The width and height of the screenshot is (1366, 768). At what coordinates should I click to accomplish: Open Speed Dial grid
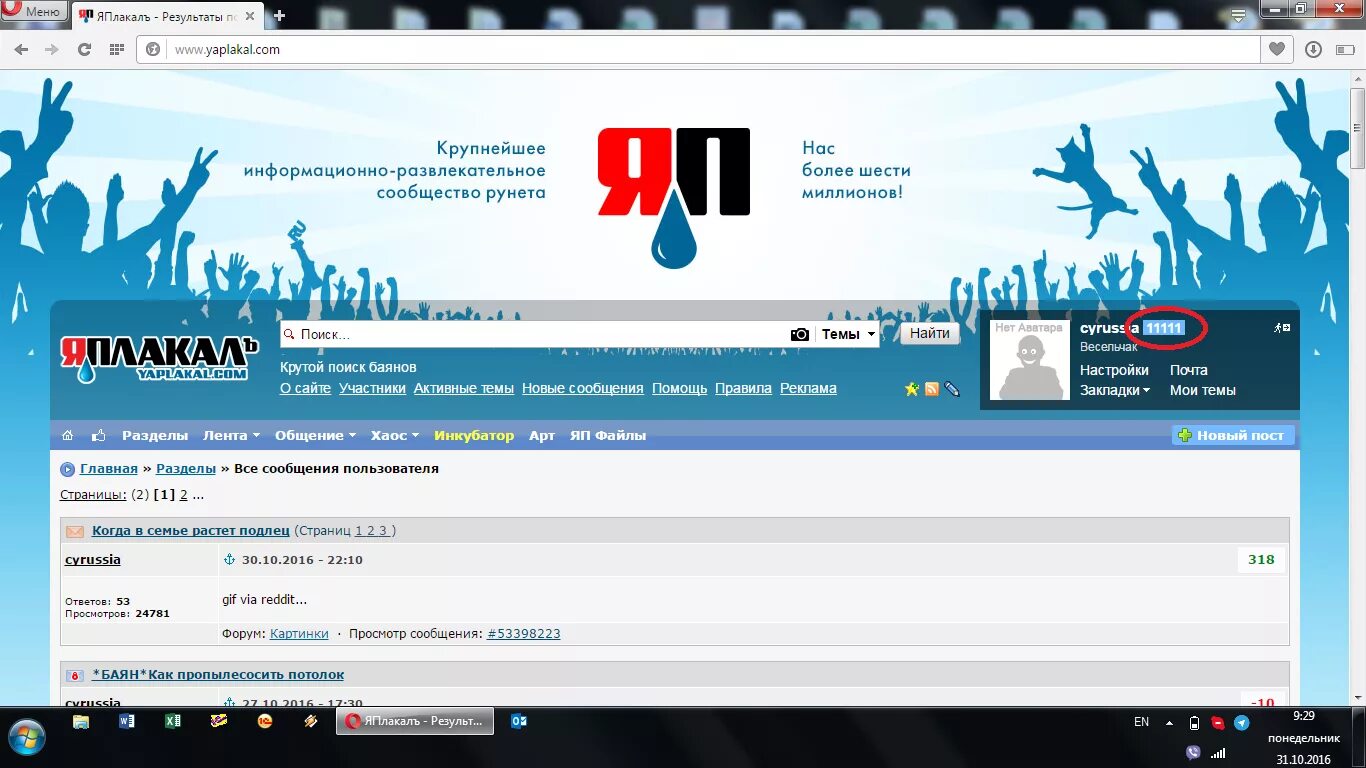click(117, 49)
